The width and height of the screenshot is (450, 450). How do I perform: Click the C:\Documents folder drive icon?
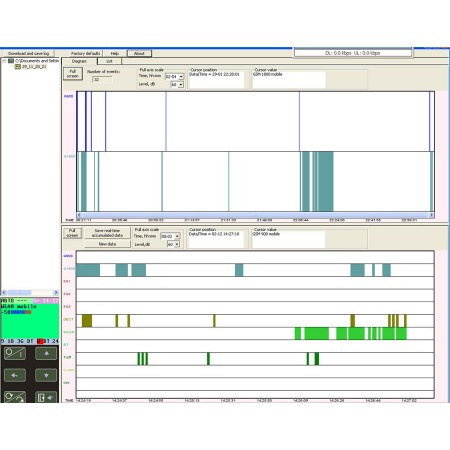click(x=11, y=61)
